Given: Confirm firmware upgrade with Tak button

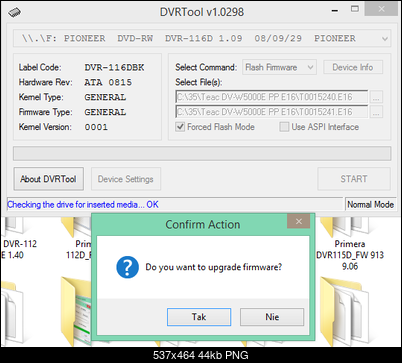Looking at the screenshot, I should [199, 317].
